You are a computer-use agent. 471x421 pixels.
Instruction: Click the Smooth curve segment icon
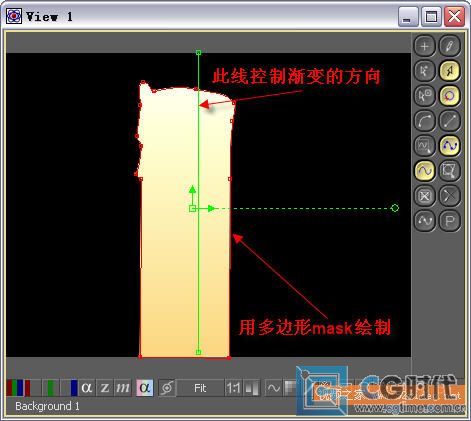pos(424,121)
